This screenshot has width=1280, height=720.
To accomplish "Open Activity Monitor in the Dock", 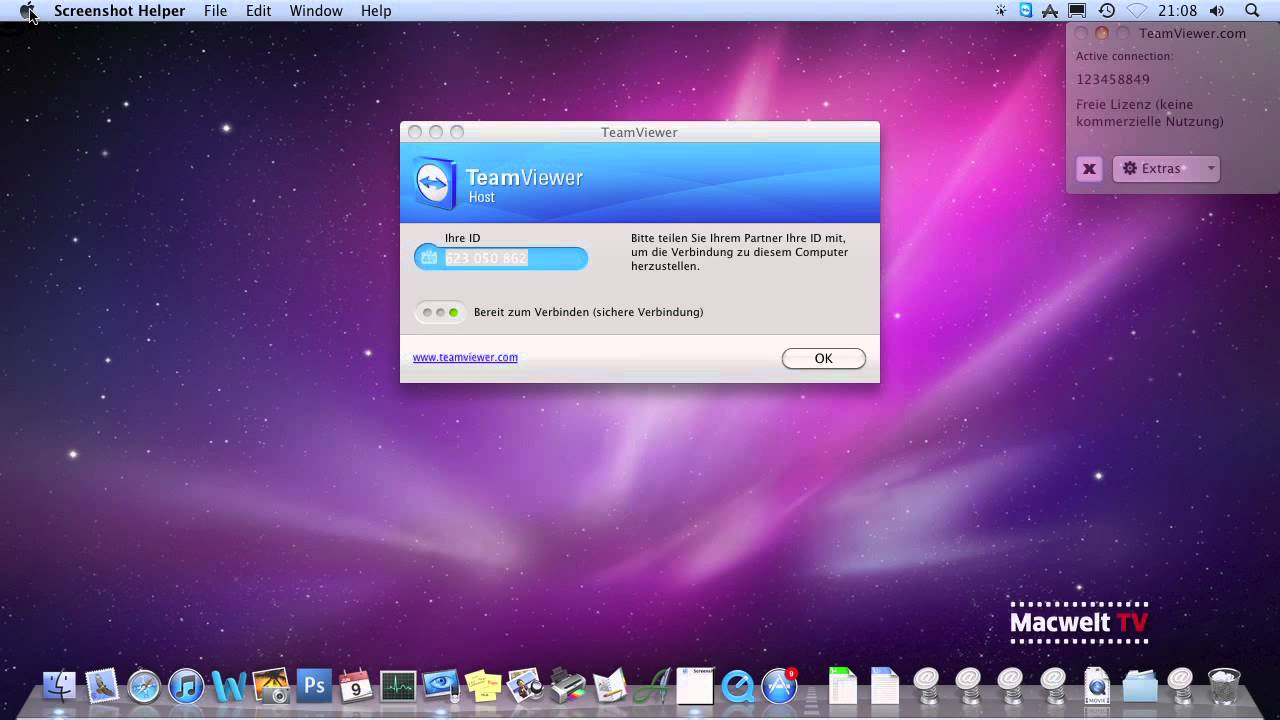I will tap(398, 686).
